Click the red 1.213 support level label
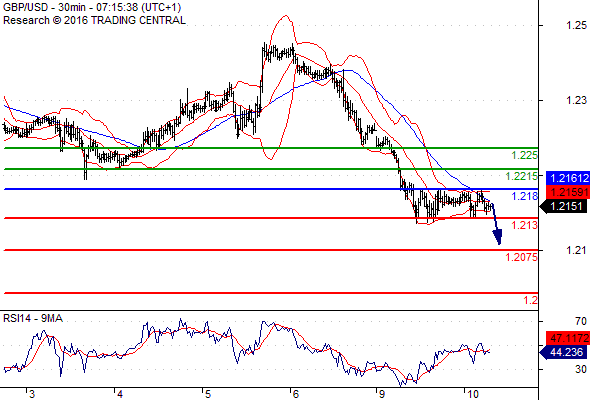The width and height of the screenshot is (590, 400). tap(525, 225)
